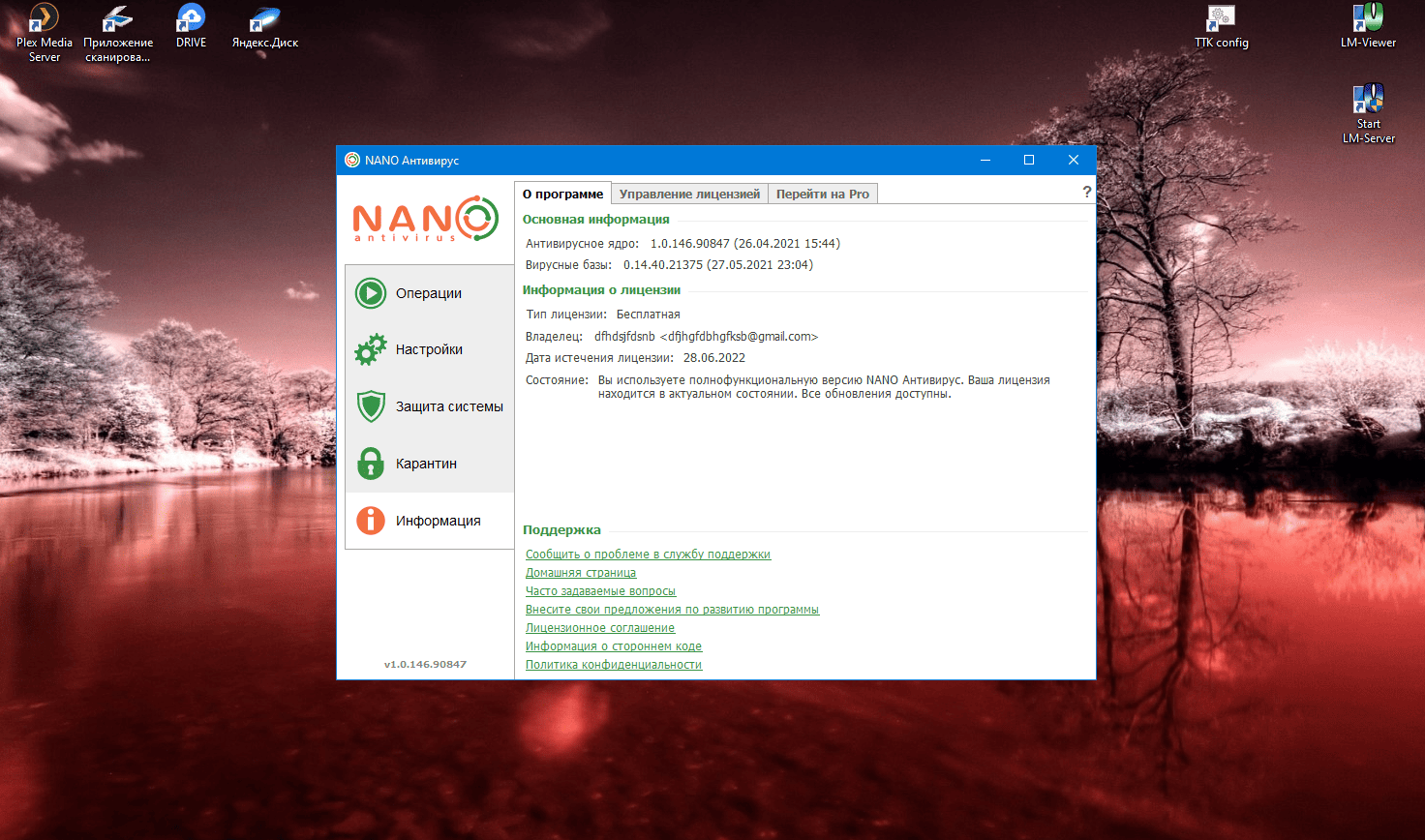The width and height of the screenshot is (1425, 840).
Task: Select the Приложение сканирования desktop icon
Action: pyautogui.click(x=118, y=33)
